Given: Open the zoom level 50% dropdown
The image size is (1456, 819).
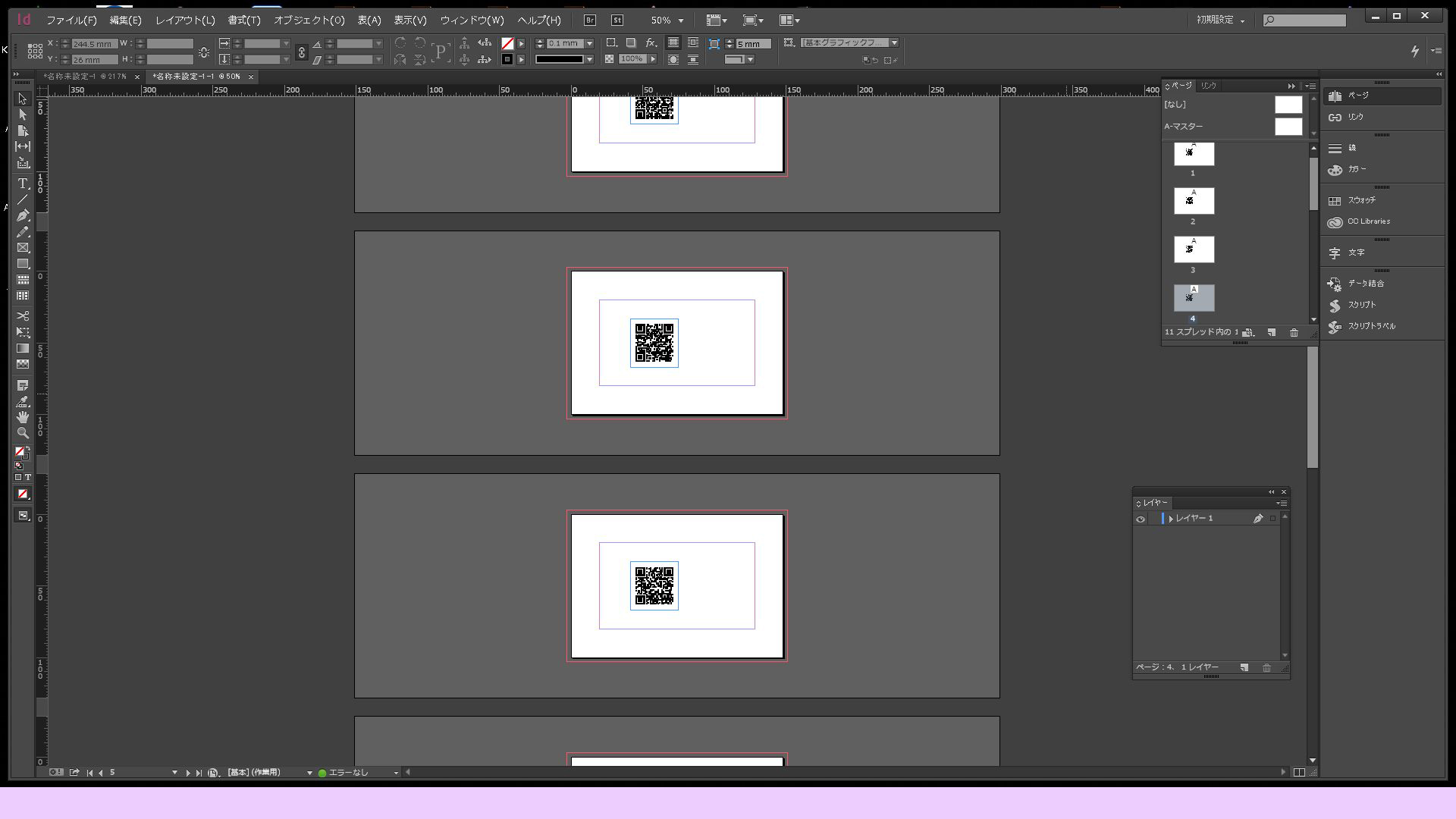Looking at the screenshot, I should pyautogui.click(x=680, y=20).
